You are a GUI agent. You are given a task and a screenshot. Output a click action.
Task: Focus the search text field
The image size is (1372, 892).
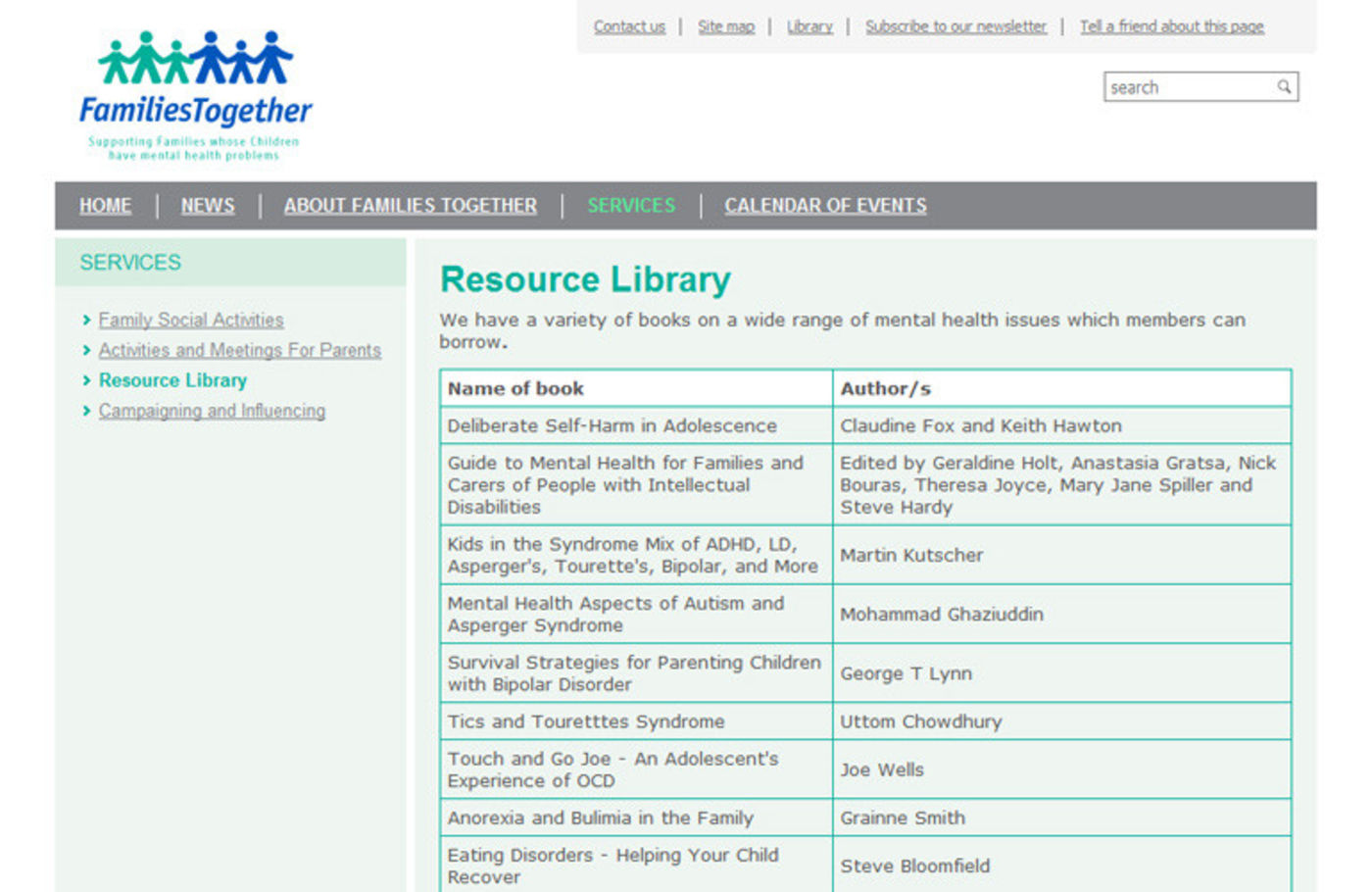point(1188,87)
